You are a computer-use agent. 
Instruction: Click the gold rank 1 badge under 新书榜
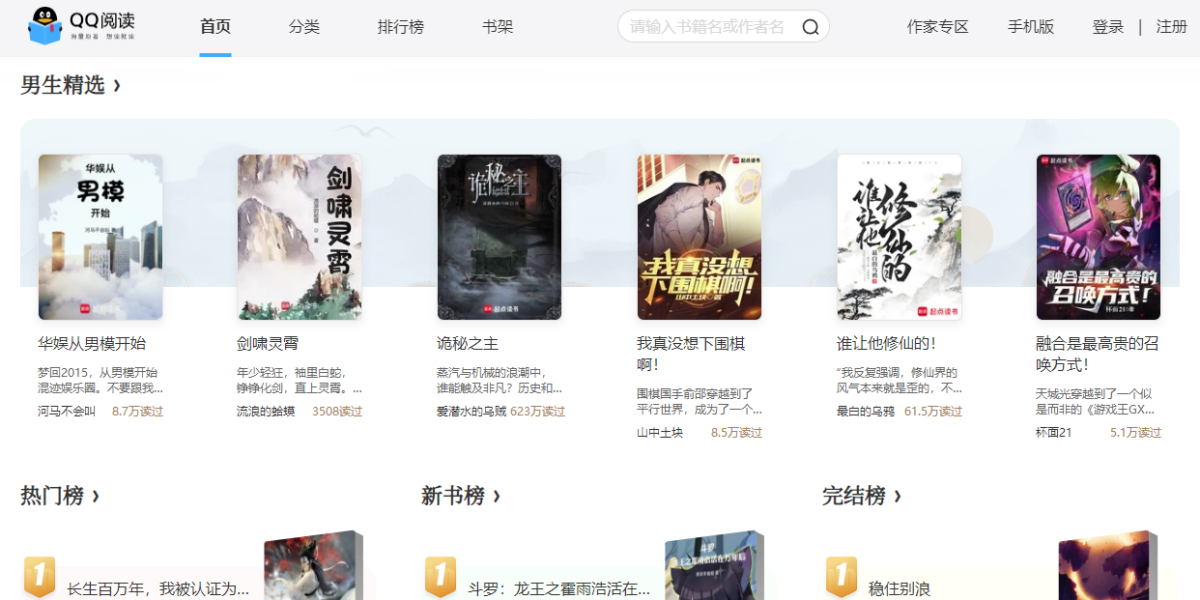click(x=440, y=577)
